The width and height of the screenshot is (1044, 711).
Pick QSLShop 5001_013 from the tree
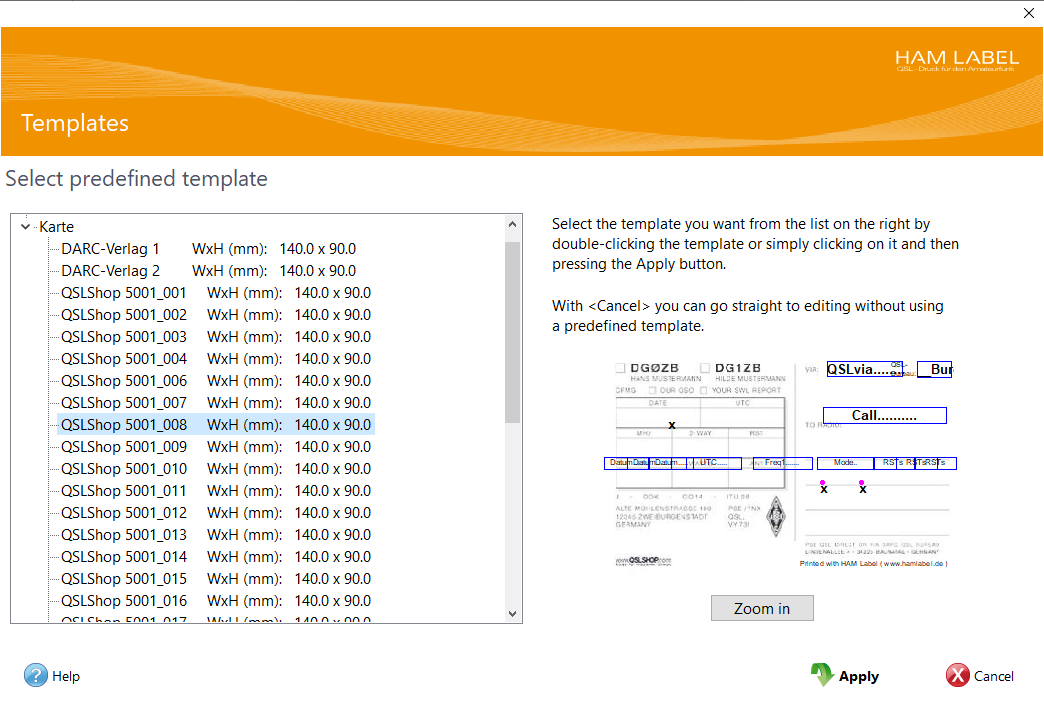[x=216, y=535]
